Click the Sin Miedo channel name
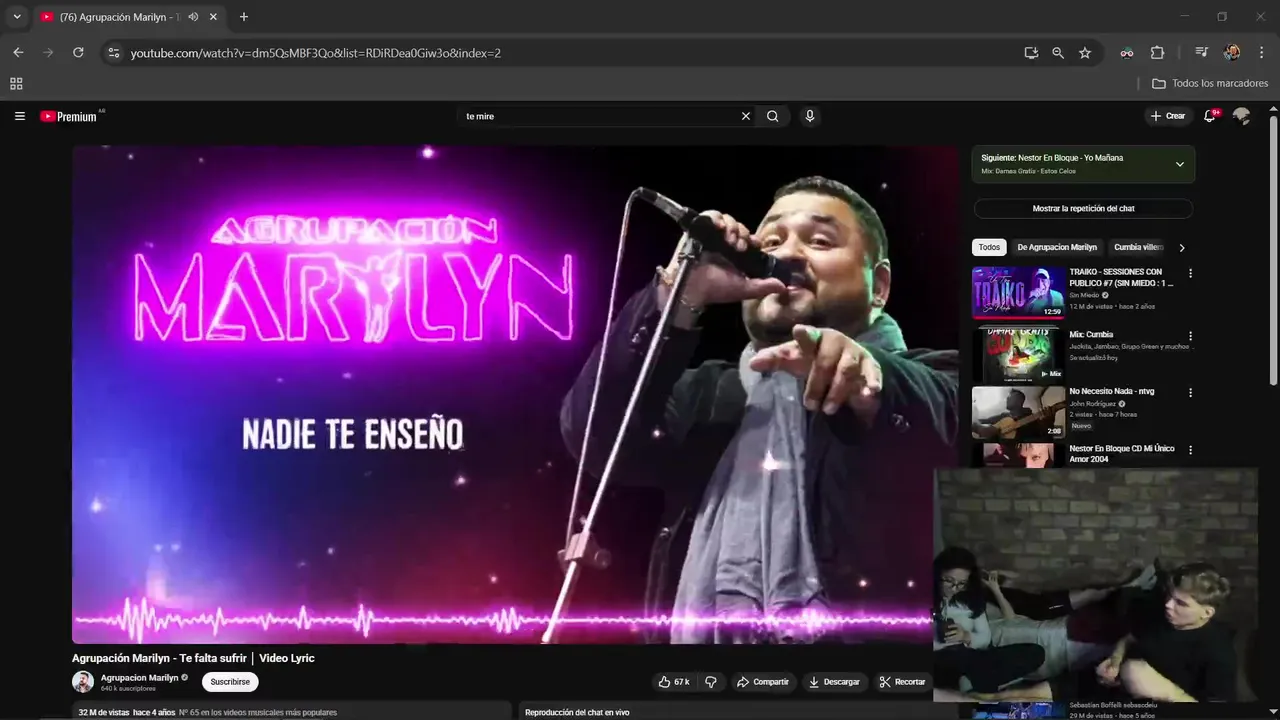The image size is (1280, 720). tap(1084, 295)
